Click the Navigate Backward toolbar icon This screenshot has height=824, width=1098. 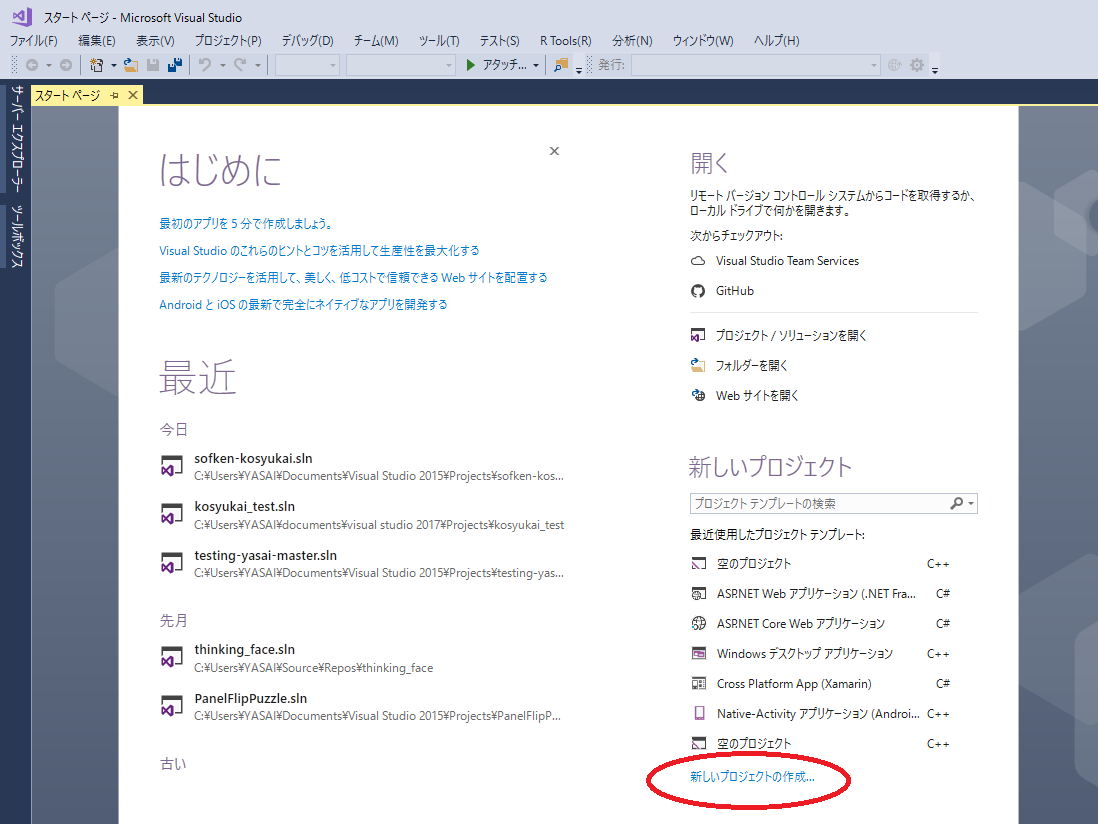click(x=32, y=65)
